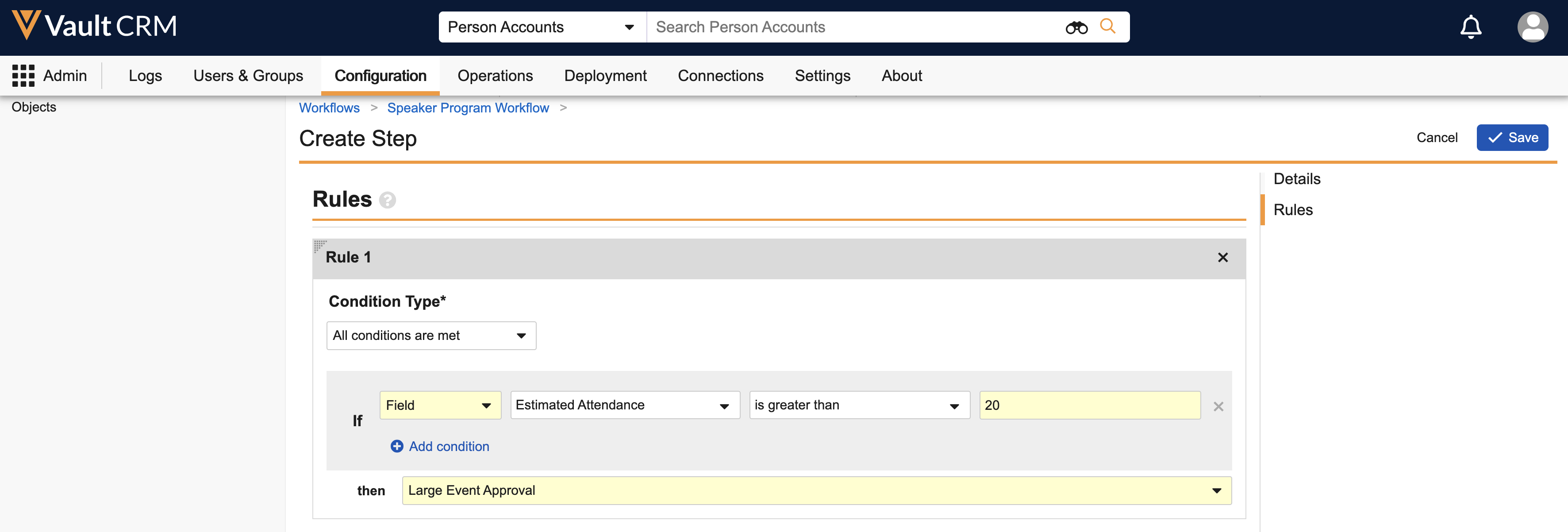Delete the Estimated Attendance condition row

pos(1218,407)
